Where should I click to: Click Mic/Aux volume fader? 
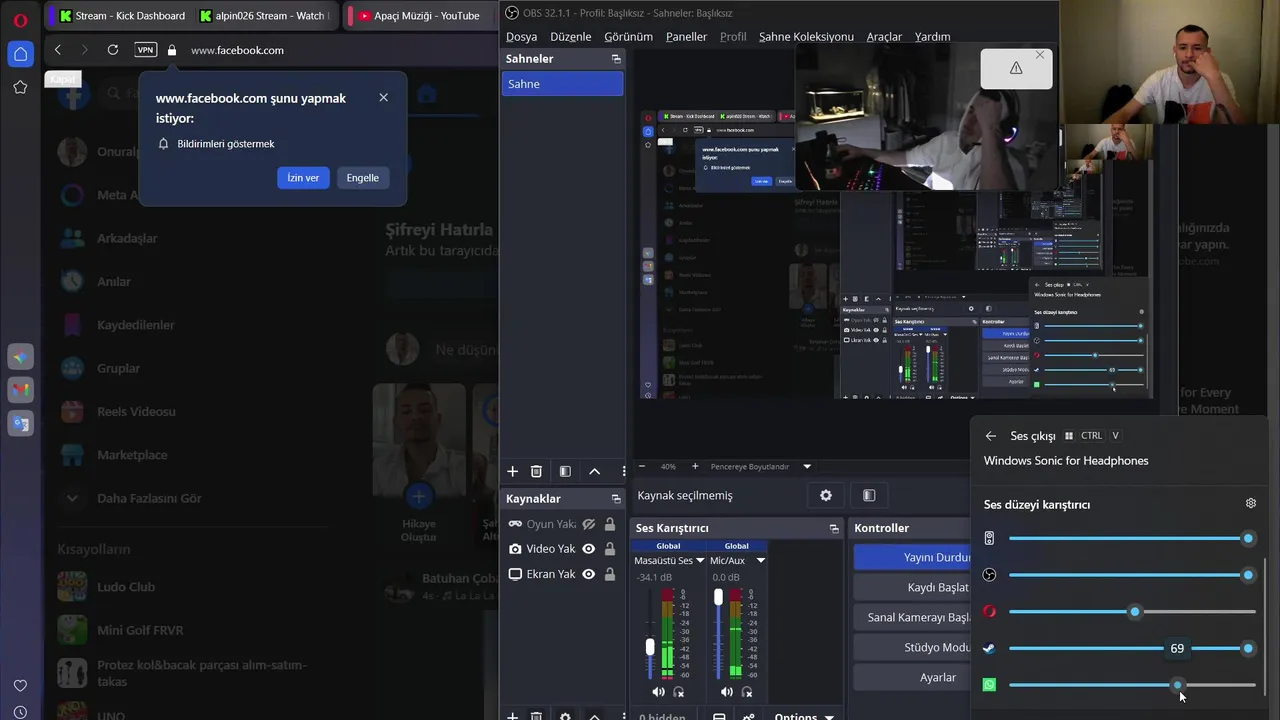tap(718, 597)
